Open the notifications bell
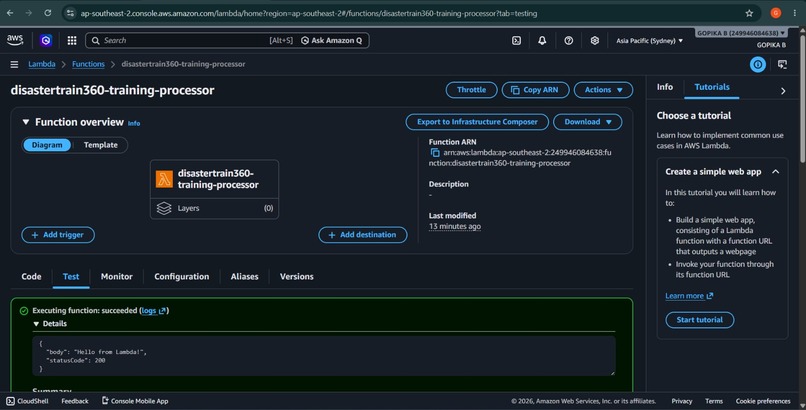Screen dimensions: 806x410 (x=542, y=41)
